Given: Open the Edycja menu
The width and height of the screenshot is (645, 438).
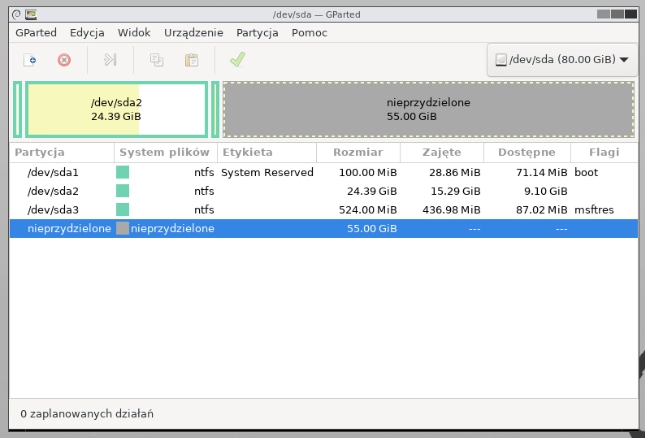Looking at the screenshot, I should 87,33.
